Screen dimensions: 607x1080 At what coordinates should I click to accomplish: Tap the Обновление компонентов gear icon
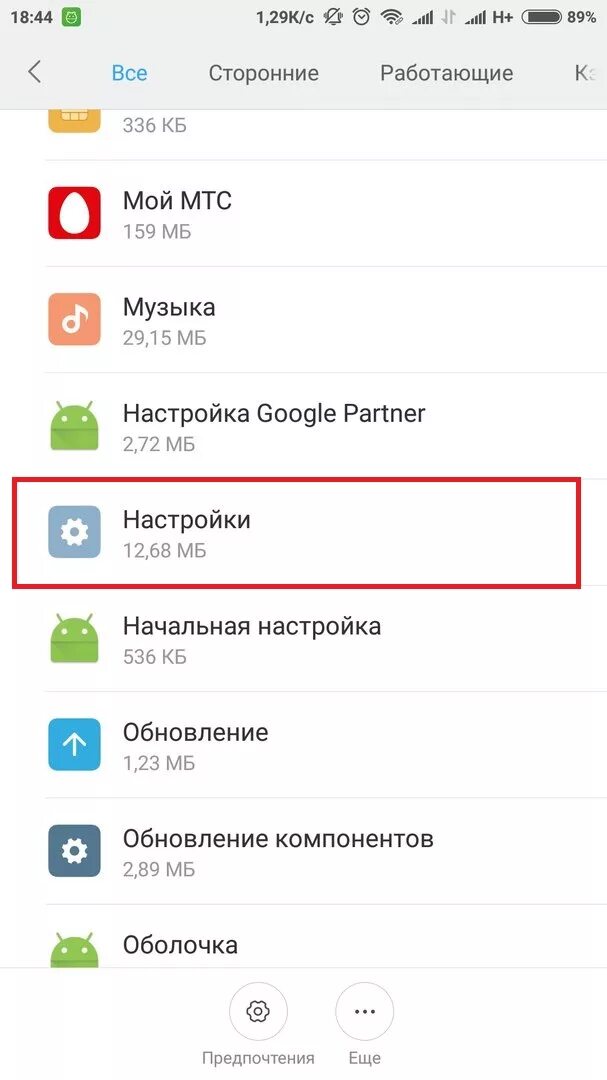coord(74,851)
